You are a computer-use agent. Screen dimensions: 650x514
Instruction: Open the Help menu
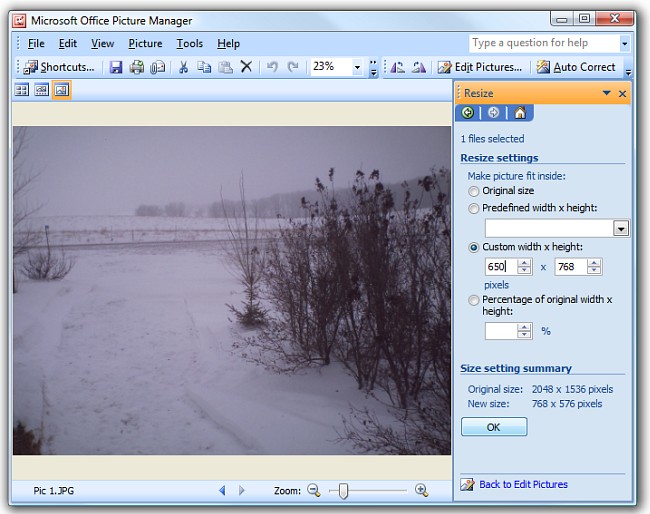pos(228,44)
